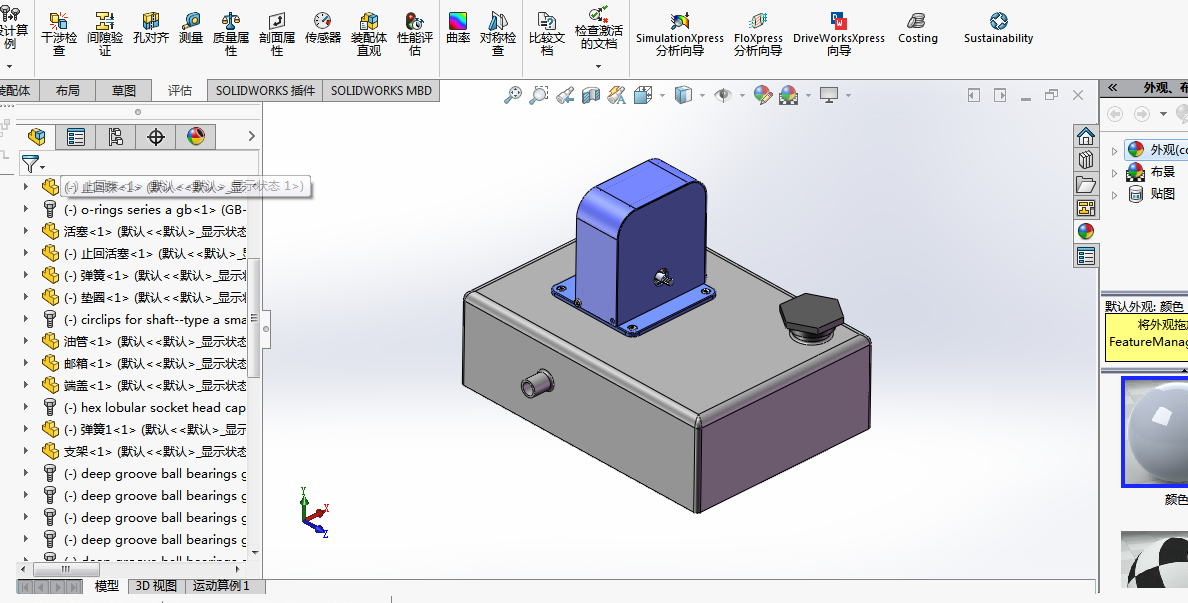Viewport: 1188px width, 603px height.
Task: Launch SimulationXpress analysis wizard
Action: tap(680, 35)
